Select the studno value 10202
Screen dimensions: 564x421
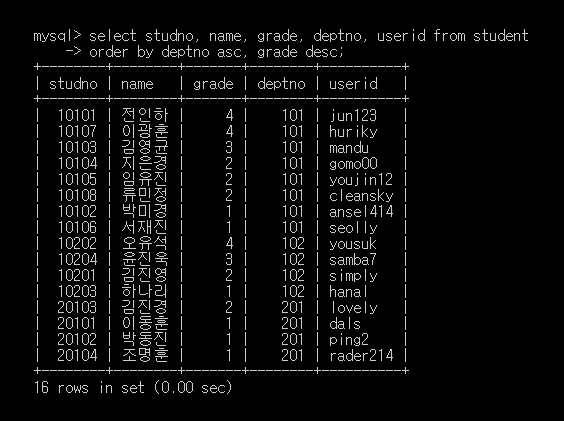[77, 243]
